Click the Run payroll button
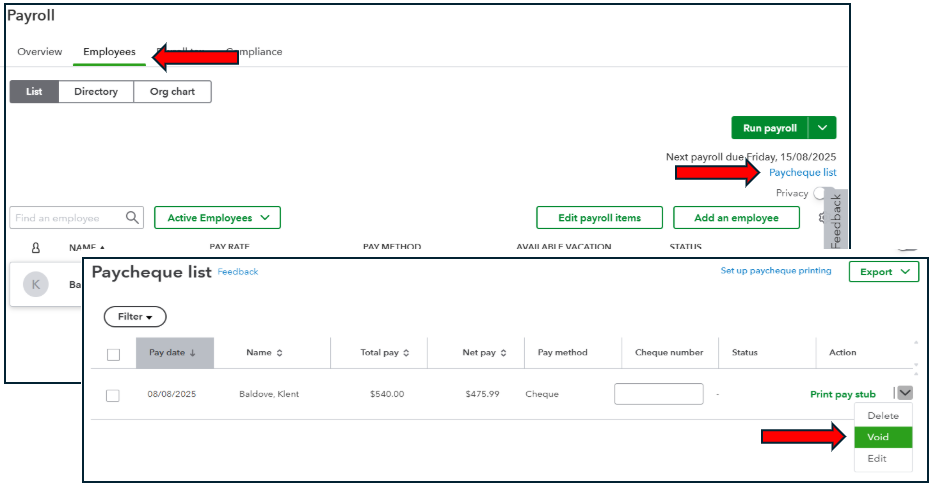Viewport: 934px width, 490px height. pyautogui.click(x=770, y=128)
